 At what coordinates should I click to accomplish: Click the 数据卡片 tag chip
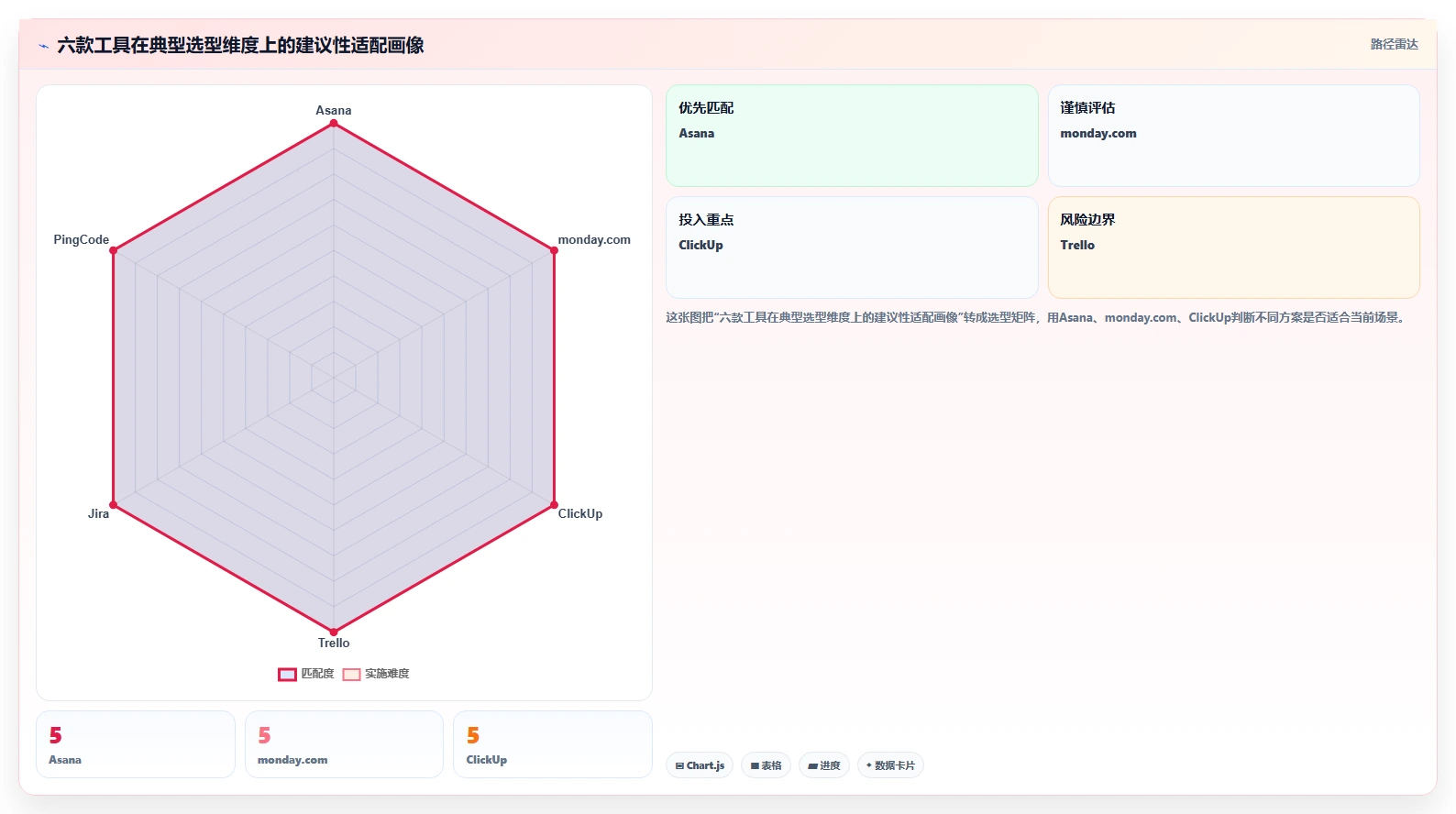(x=890, y=765)
